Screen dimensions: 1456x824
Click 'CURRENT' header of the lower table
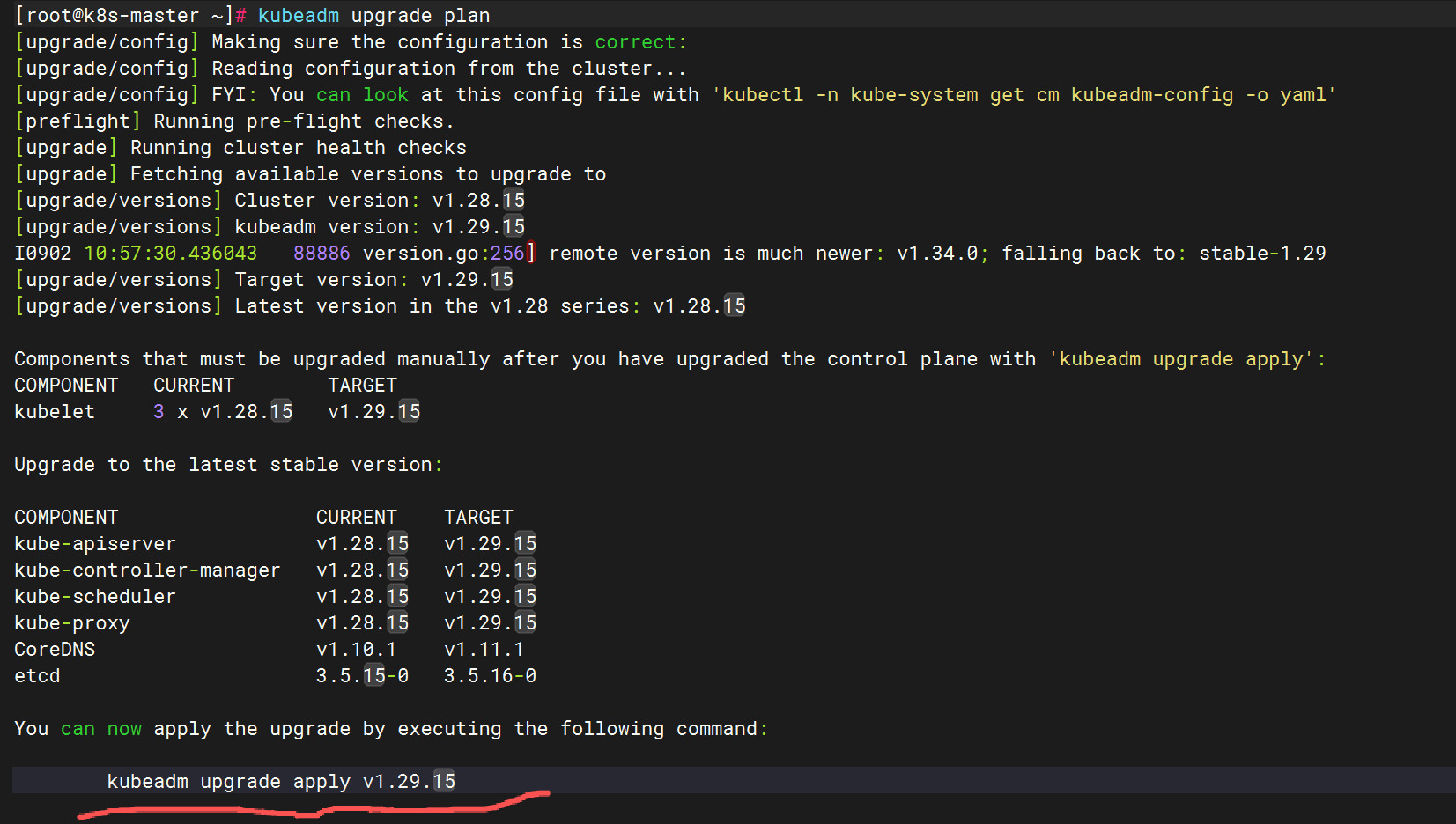357,518
